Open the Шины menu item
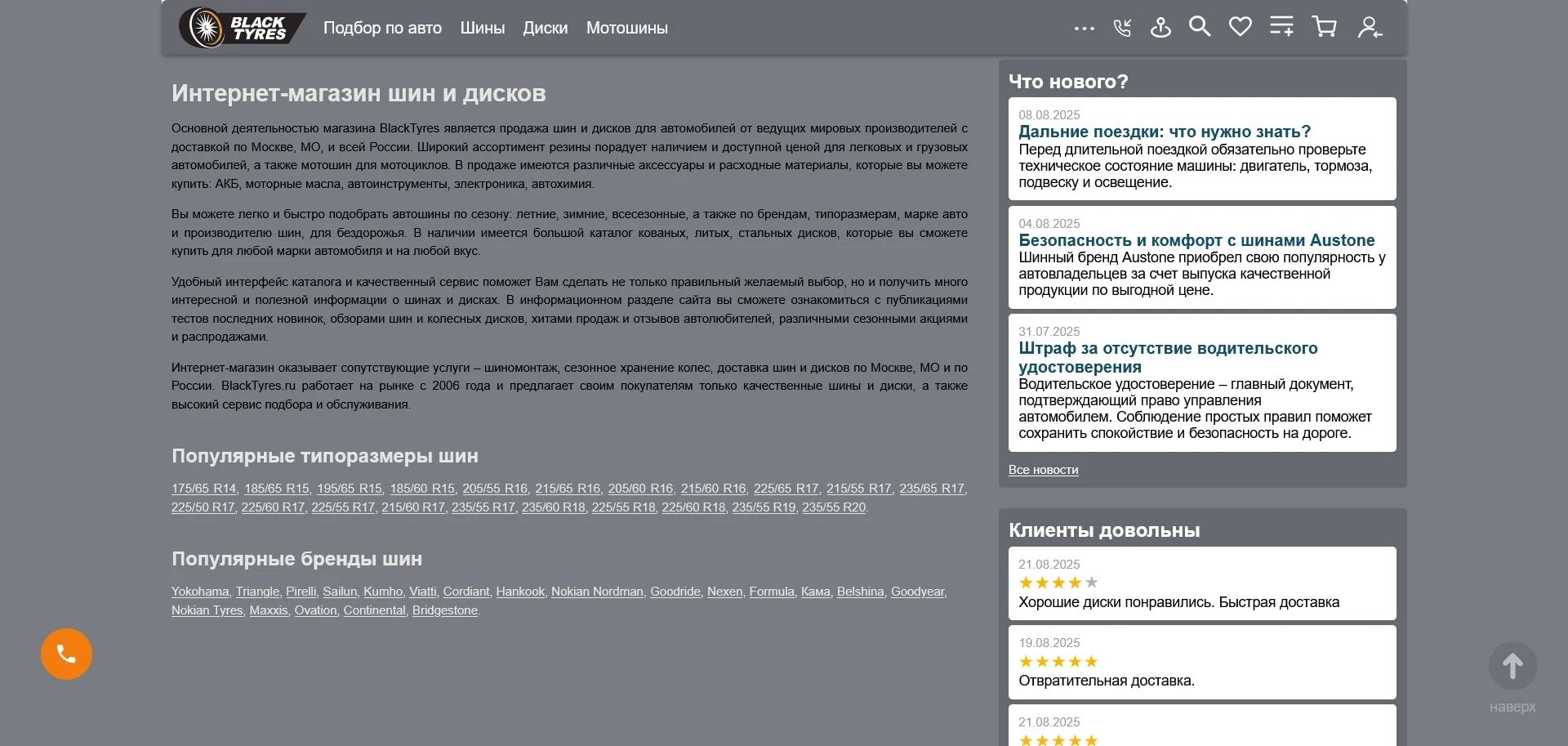This screenshot has width=1568, height=746. pyautogui.click(x=482, y=28)
